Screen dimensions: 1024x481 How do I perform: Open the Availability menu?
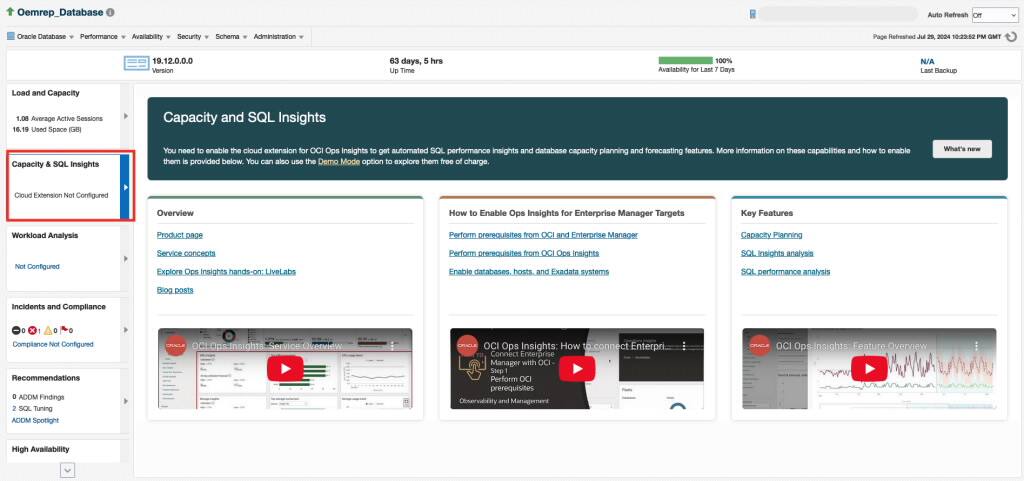151,37
